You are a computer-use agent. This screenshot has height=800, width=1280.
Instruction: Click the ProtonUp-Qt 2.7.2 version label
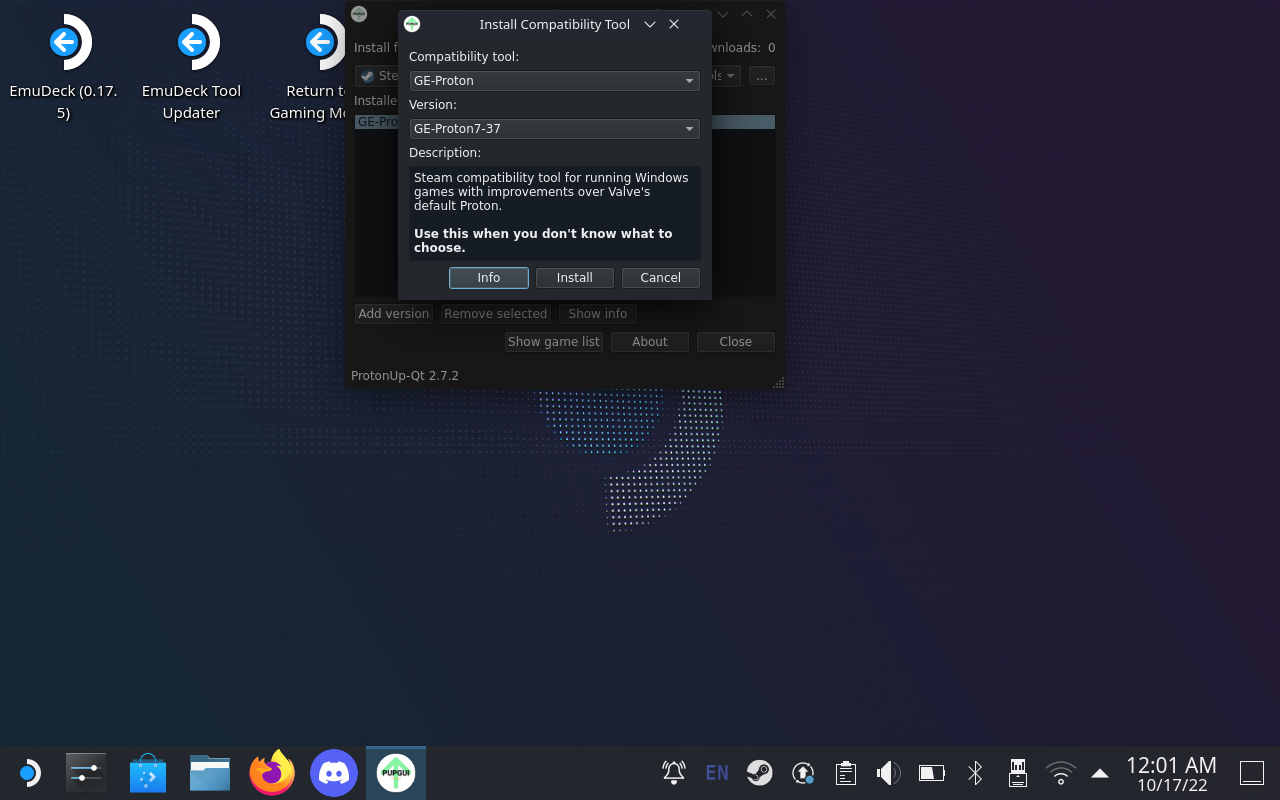[x=405, y=375]
